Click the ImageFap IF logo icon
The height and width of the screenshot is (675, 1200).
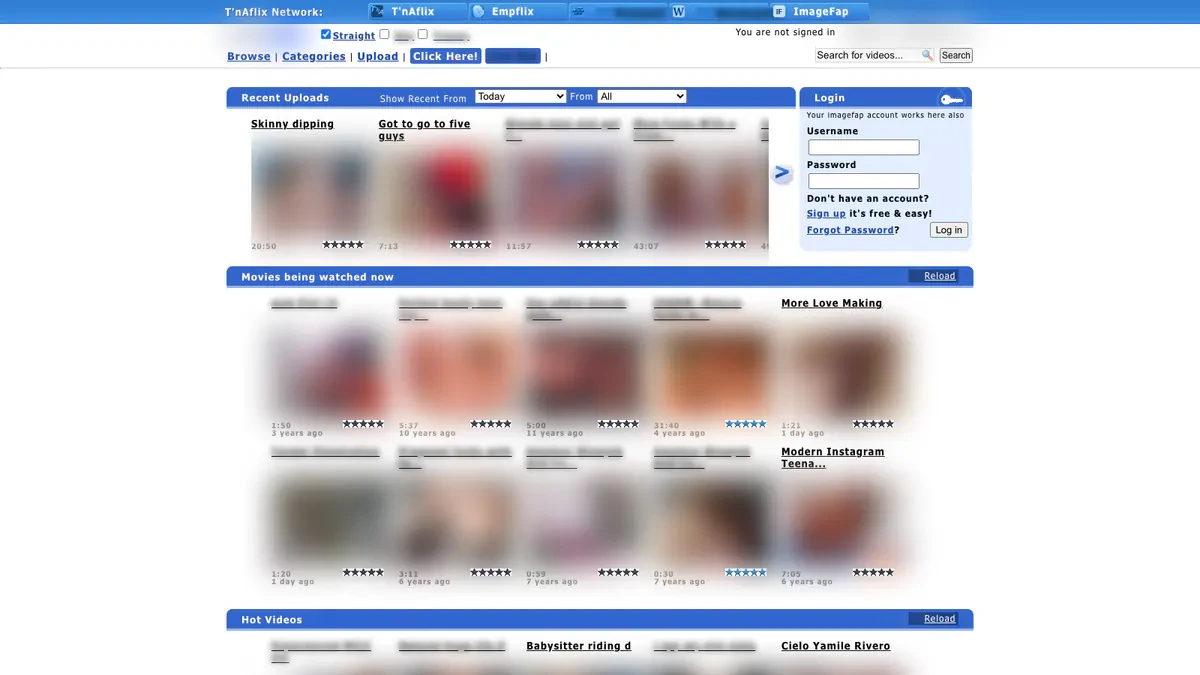779,12
